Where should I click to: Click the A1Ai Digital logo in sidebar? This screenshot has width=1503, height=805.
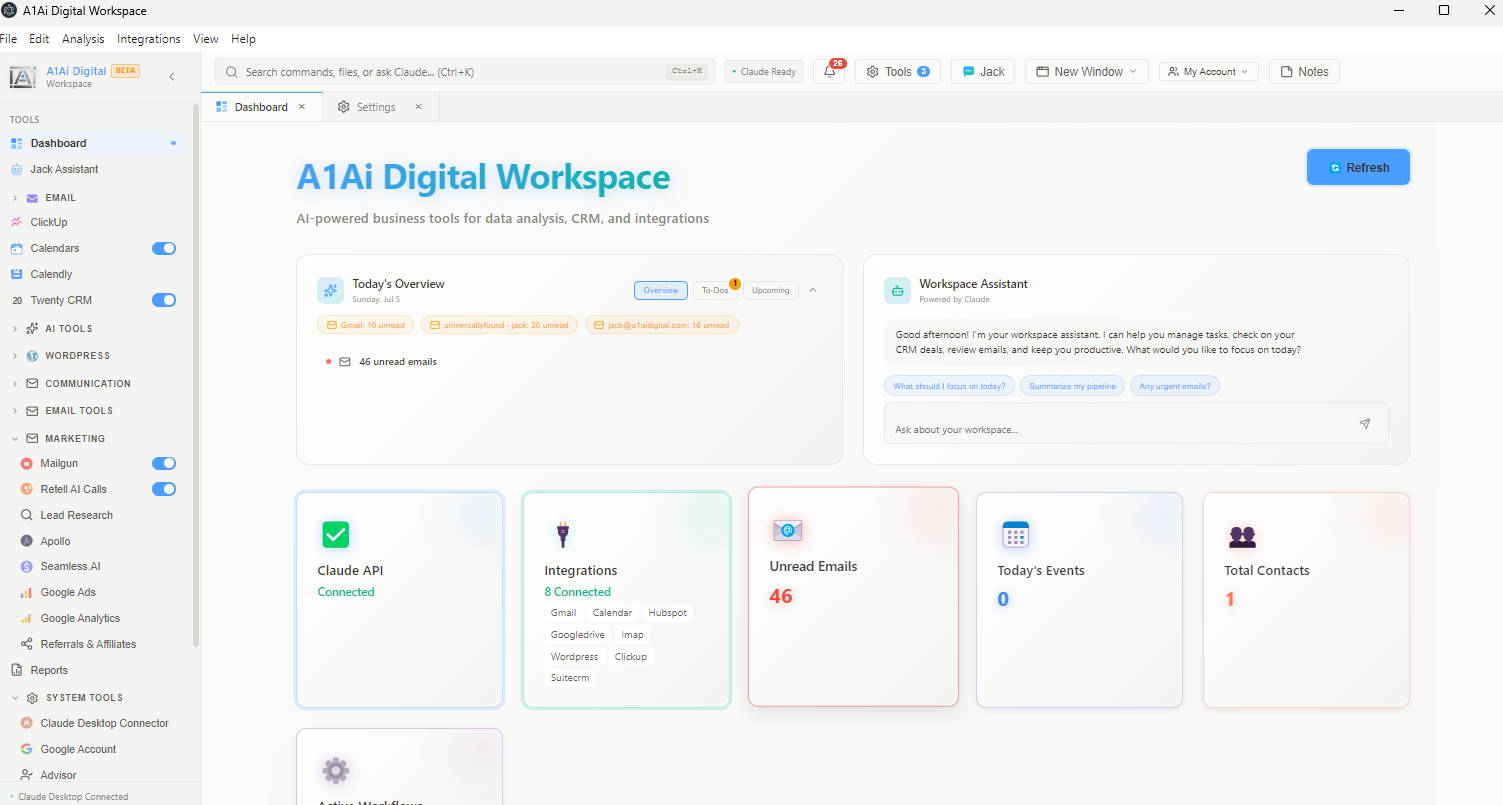point(23,77)
